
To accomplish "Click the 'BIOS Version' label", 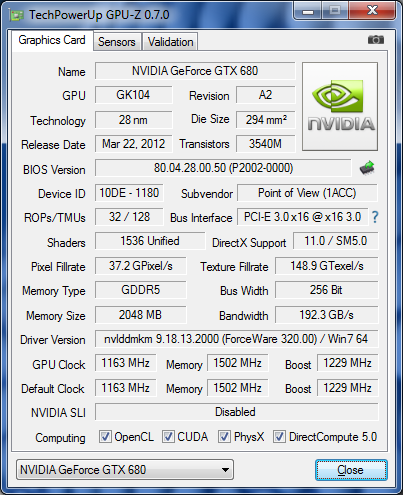I will pos(54,170).
